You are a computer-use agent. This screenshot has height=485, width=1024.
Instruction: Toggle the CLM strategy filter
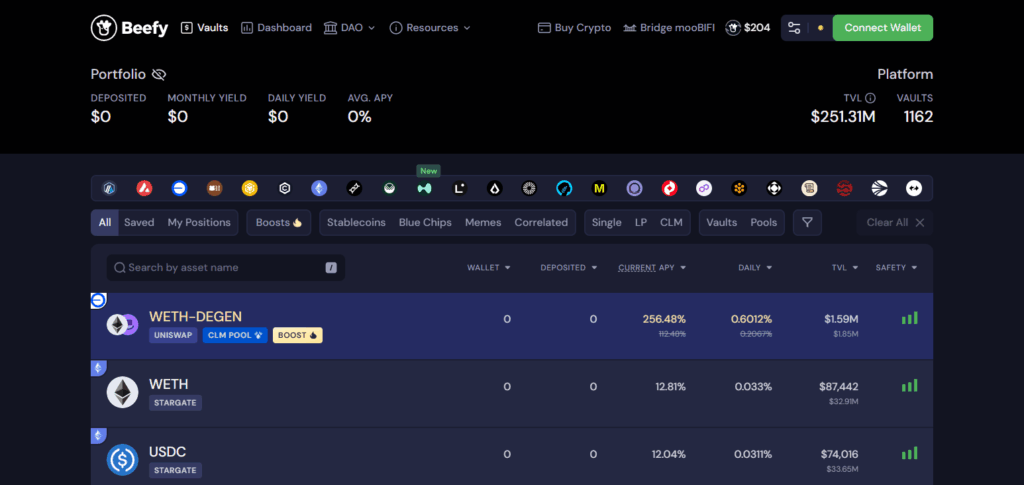[x=671, y=222]
